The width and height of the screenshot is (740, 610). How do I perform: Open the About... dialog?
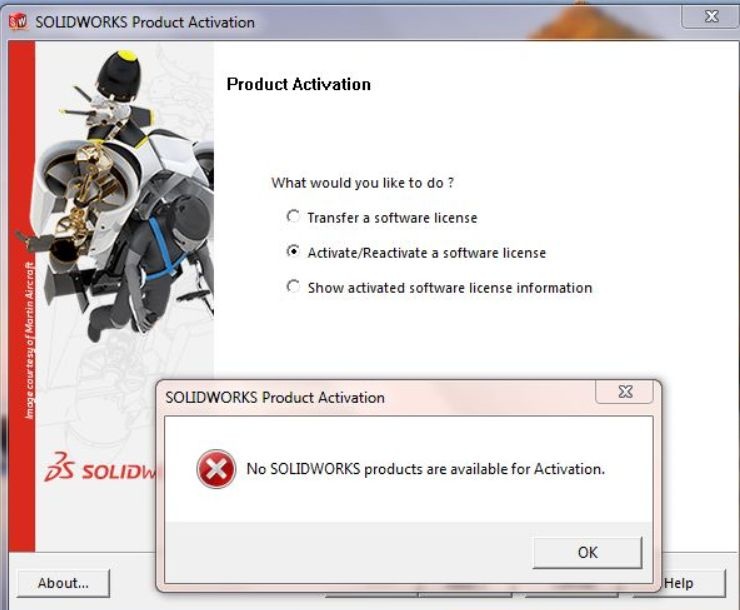click(63, 583)
